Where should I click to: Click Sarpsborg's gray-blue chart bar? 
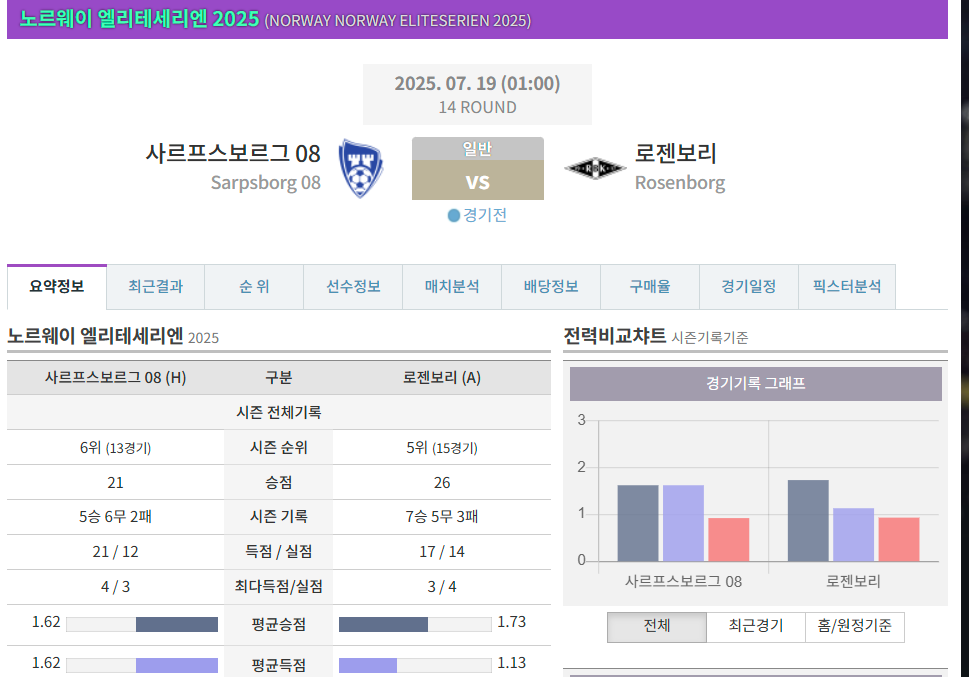(638, 523)
